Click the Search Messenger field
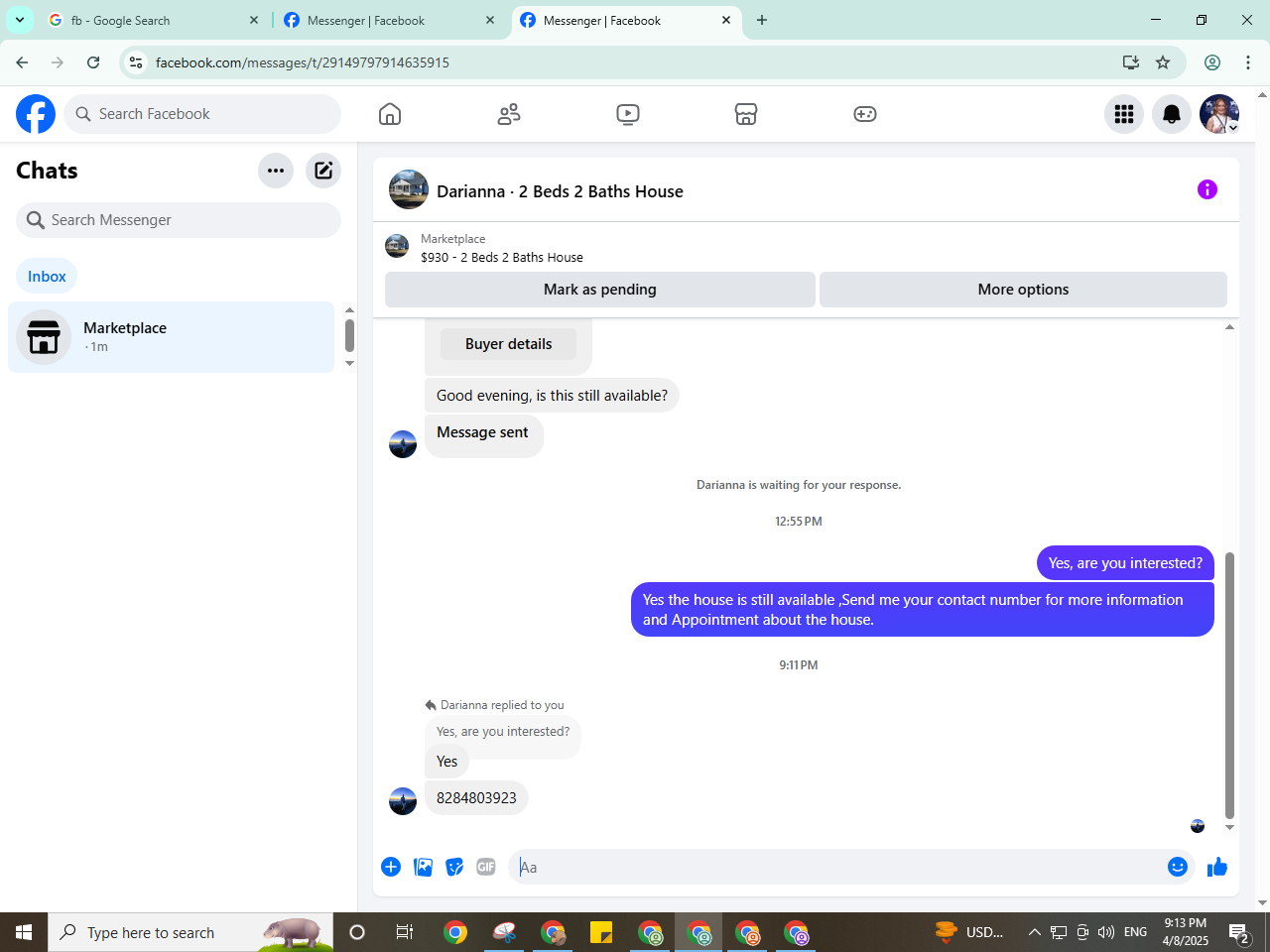 coord(179,220)
